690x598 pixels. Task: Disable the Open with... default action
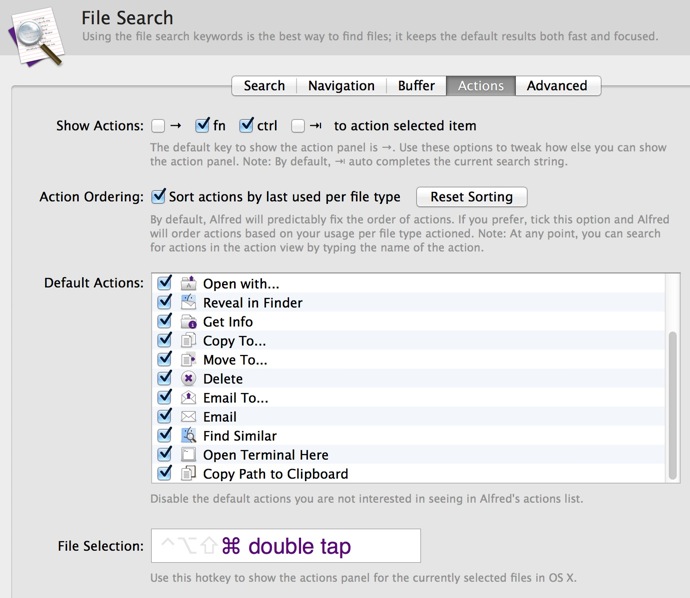coord(165,282)
